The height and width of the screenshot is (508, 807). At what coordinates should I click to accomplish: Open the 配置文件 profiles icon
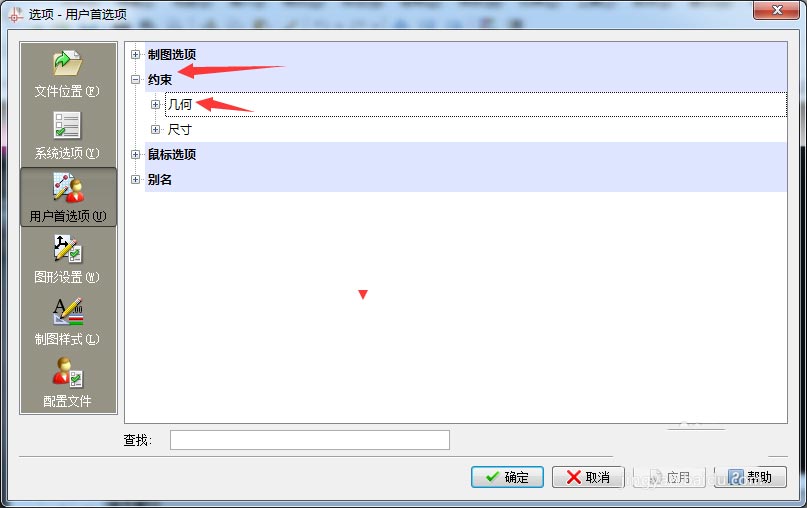pos(67,372)
